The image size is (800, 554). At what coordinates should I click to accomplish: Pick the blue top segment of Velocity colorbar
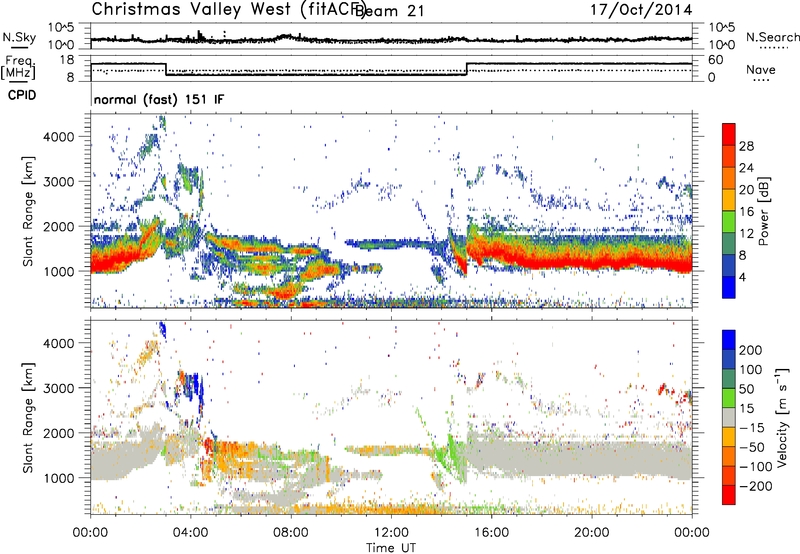tap(729, 340)
